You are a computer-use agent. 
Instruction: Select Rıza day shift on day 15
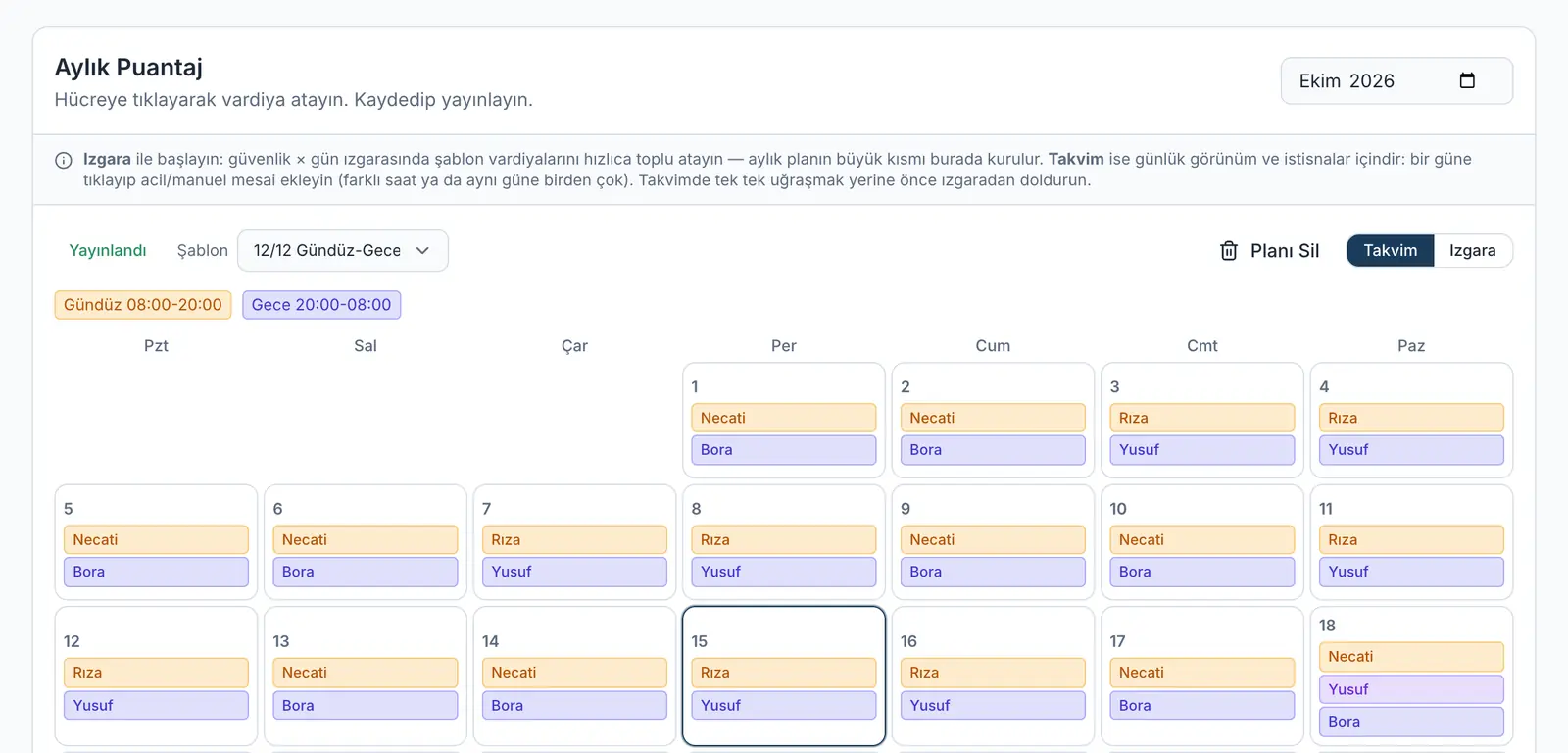click(784, 673)
